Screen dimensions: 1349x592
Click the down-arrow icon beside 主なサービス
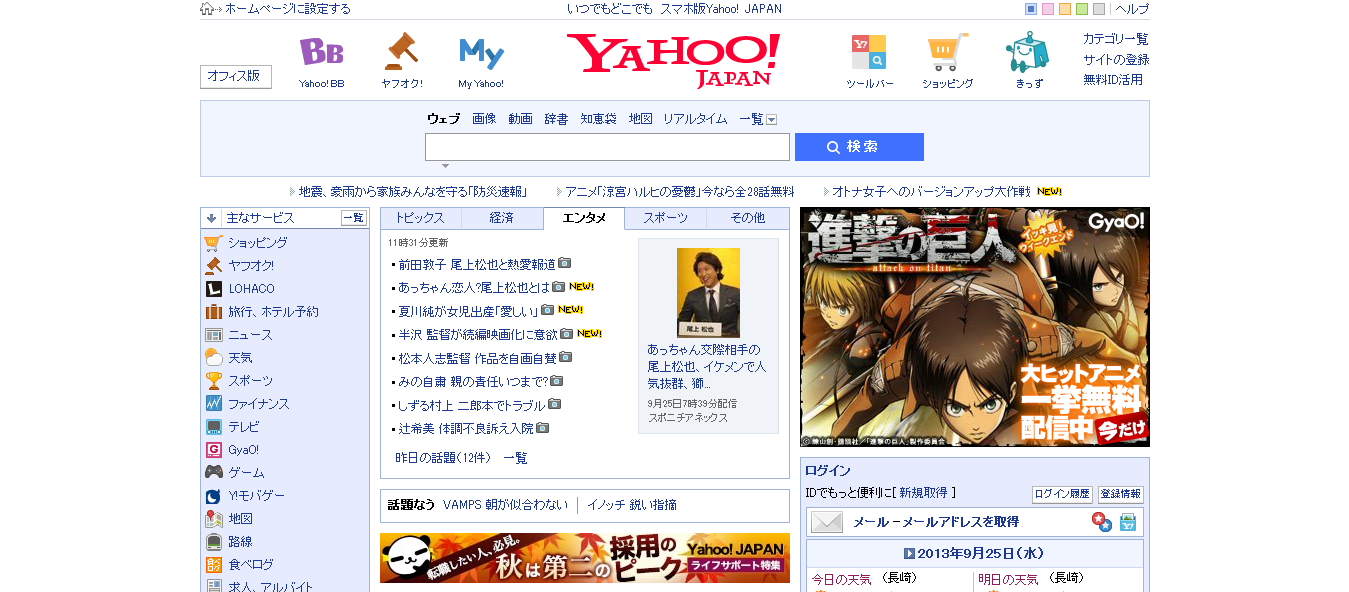(212, 218)
